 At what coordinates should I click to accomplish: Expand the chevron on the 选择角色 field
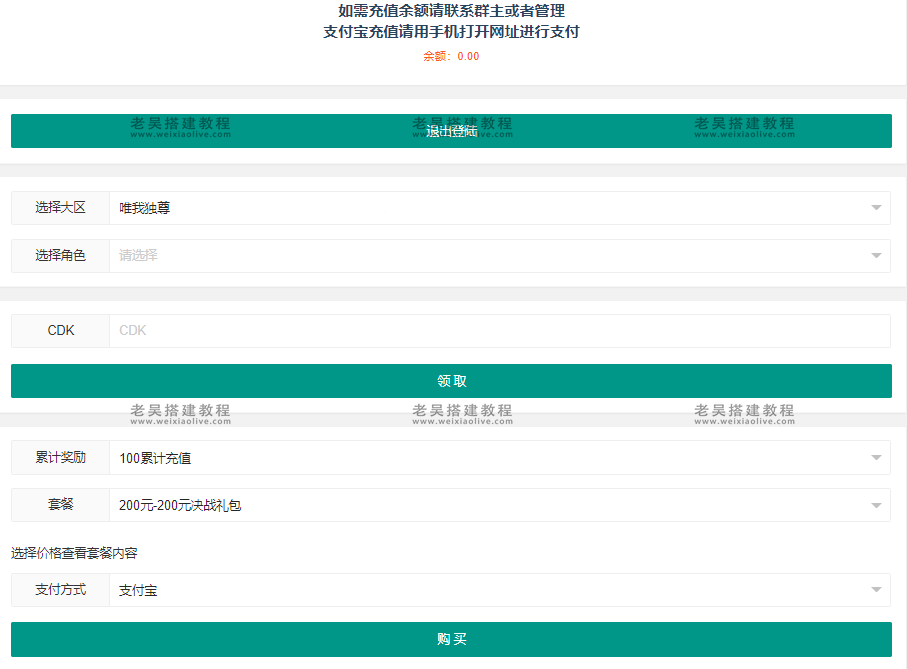[x=875, y=256]
